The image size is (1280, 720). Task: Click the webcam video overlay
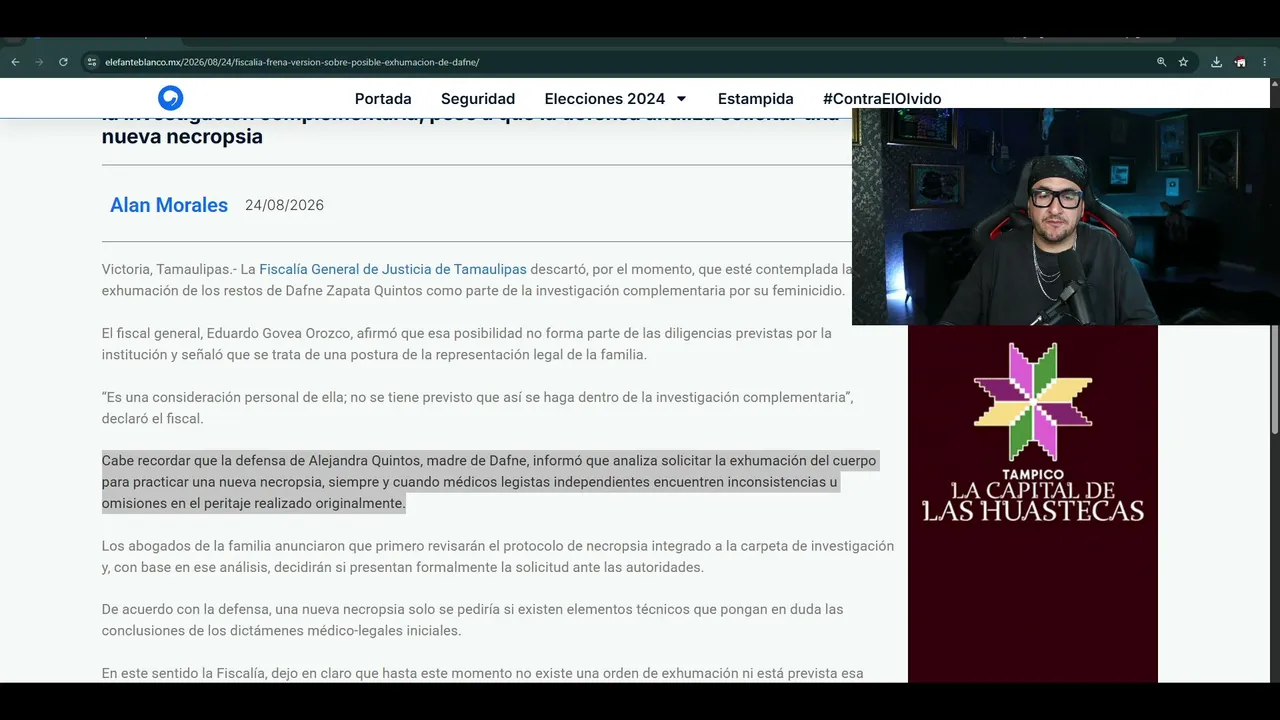[x=1066, y=216]
